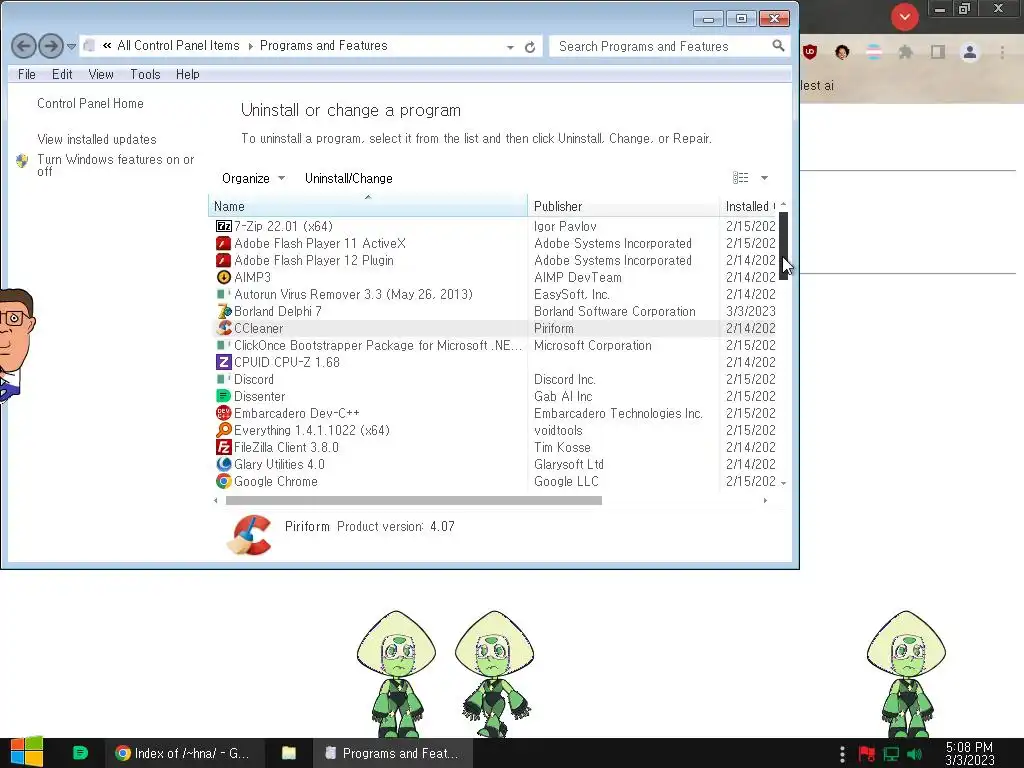The image size is (1024, 768).
Task: Open View installed updates link
Action: (97, 139)
